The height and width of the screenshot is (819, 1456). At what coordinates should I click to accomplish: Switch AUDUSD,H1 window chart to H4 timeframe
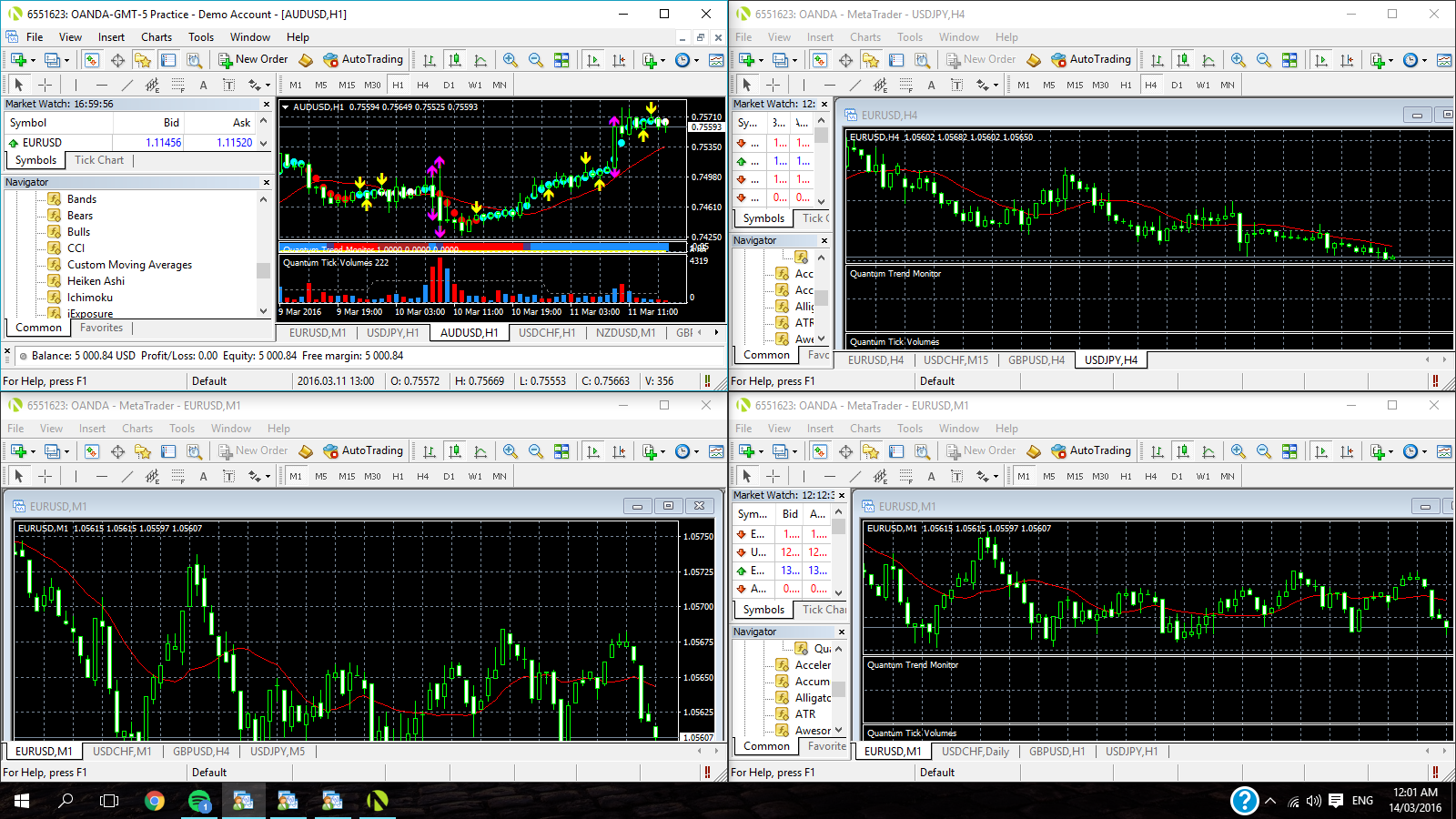pos(422,85)
